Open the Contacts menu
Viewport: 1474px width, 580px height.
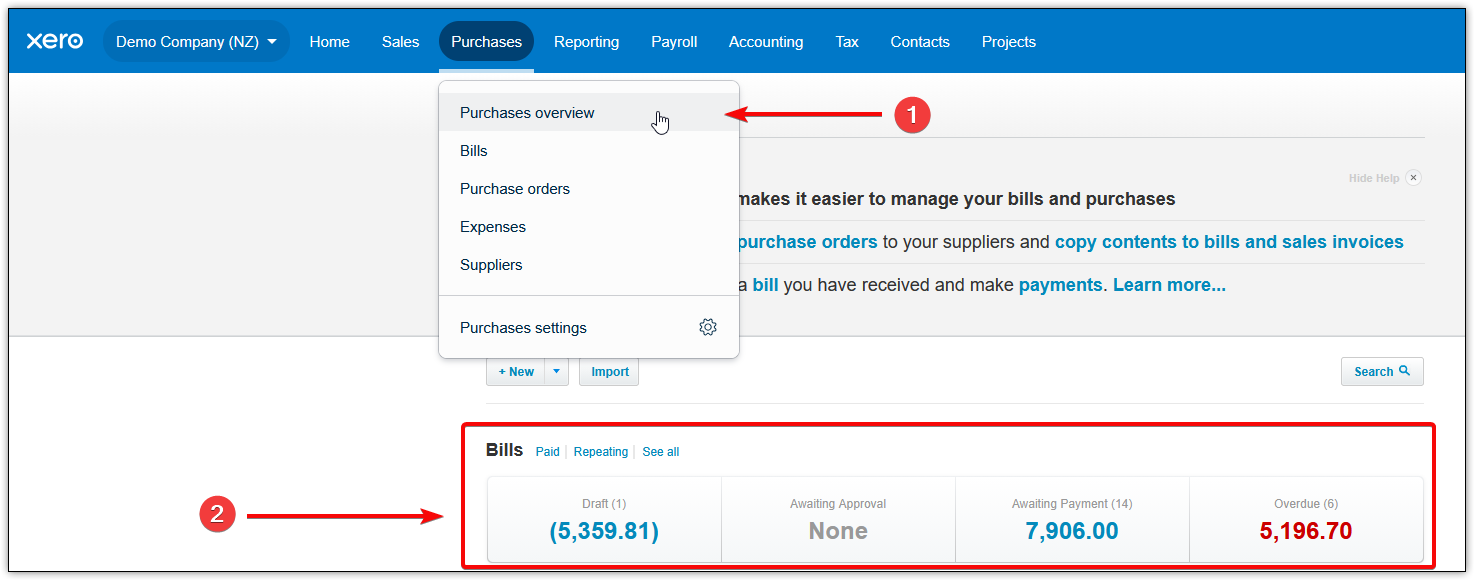(920, 42)
